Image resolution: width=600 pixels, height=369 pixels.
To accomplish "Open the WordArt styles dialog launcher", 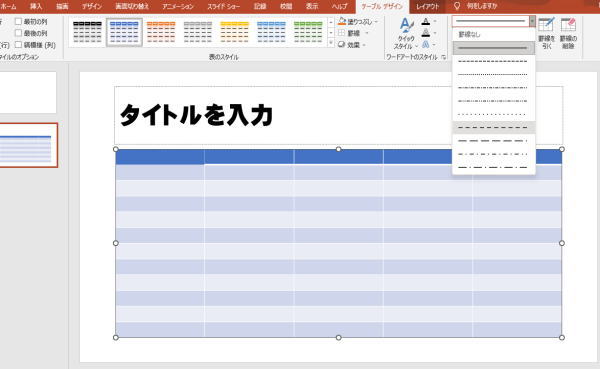I will coord(443,57).
